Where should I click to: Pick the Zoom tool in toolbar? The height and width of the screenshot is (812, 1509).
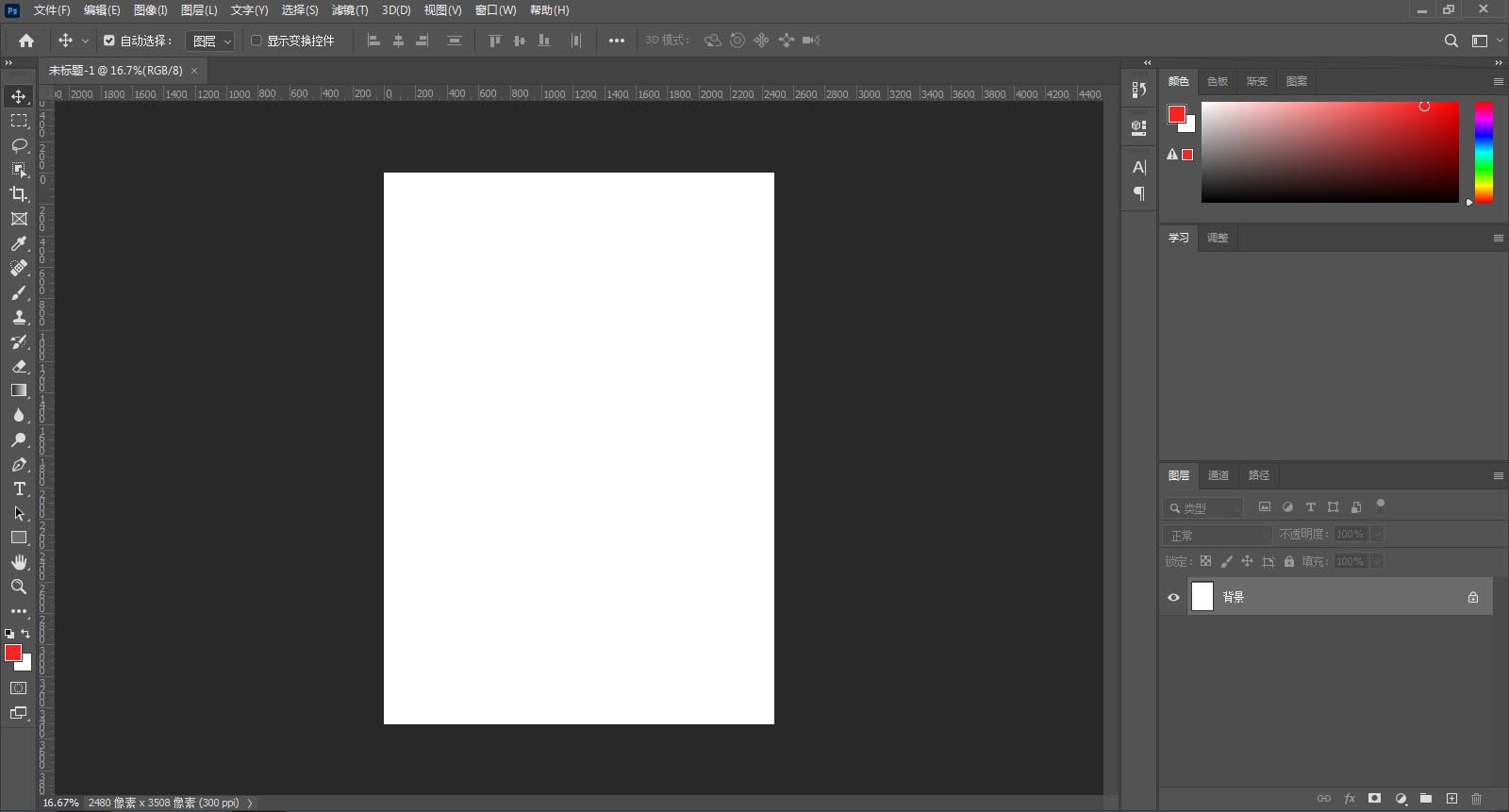19,587
